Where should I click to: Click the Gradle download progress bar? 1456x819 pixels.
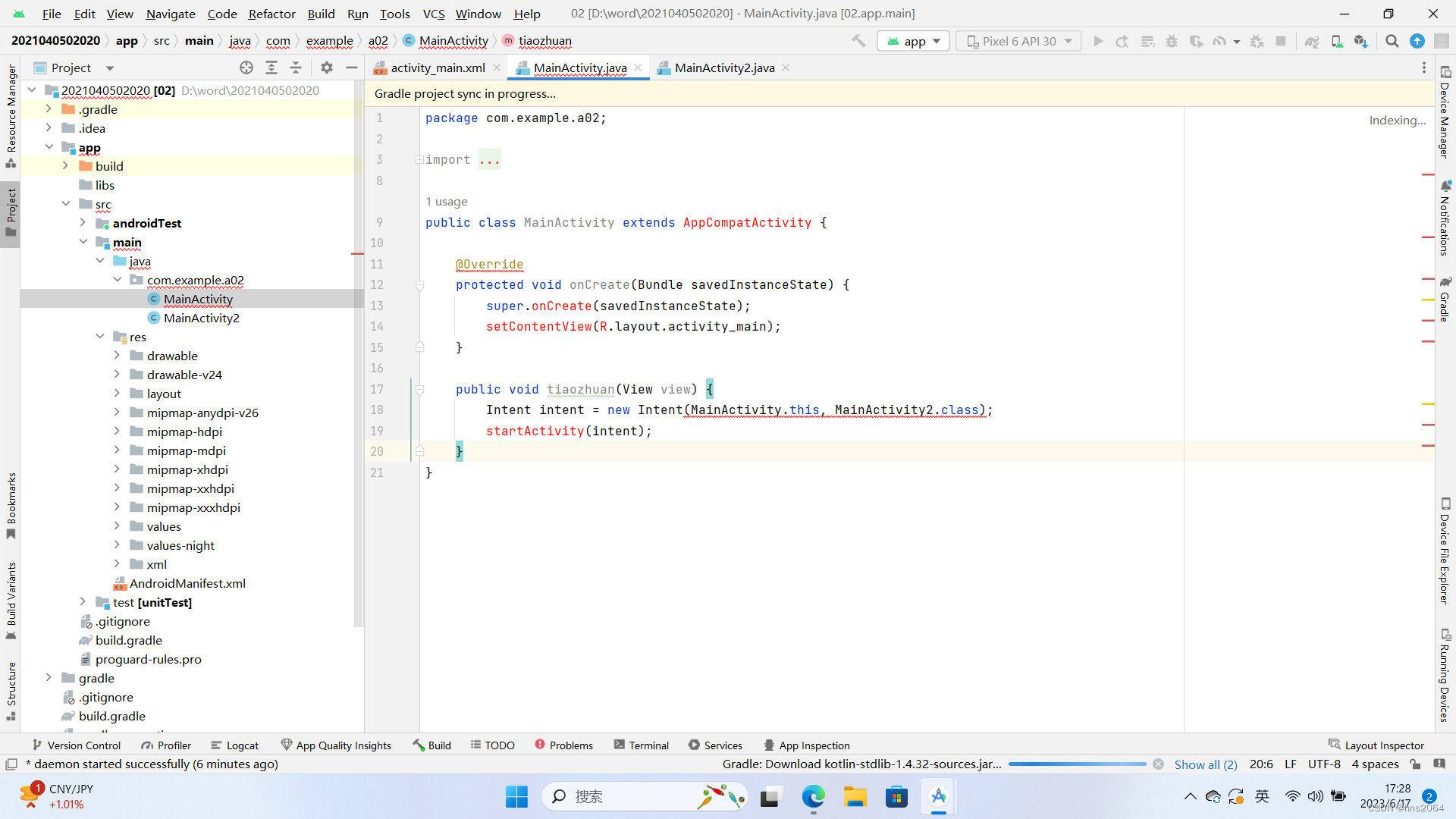click(x=1077, y=764)
